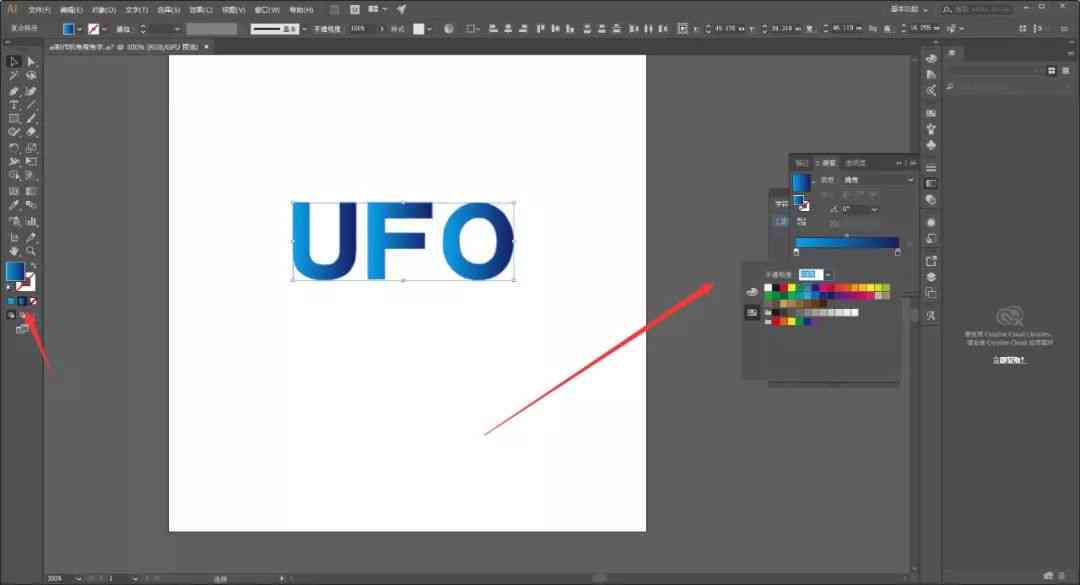This screenshot has width=1080, height=585.
Task: Open the 对象 (Object) menu
Action: (103, 10)
